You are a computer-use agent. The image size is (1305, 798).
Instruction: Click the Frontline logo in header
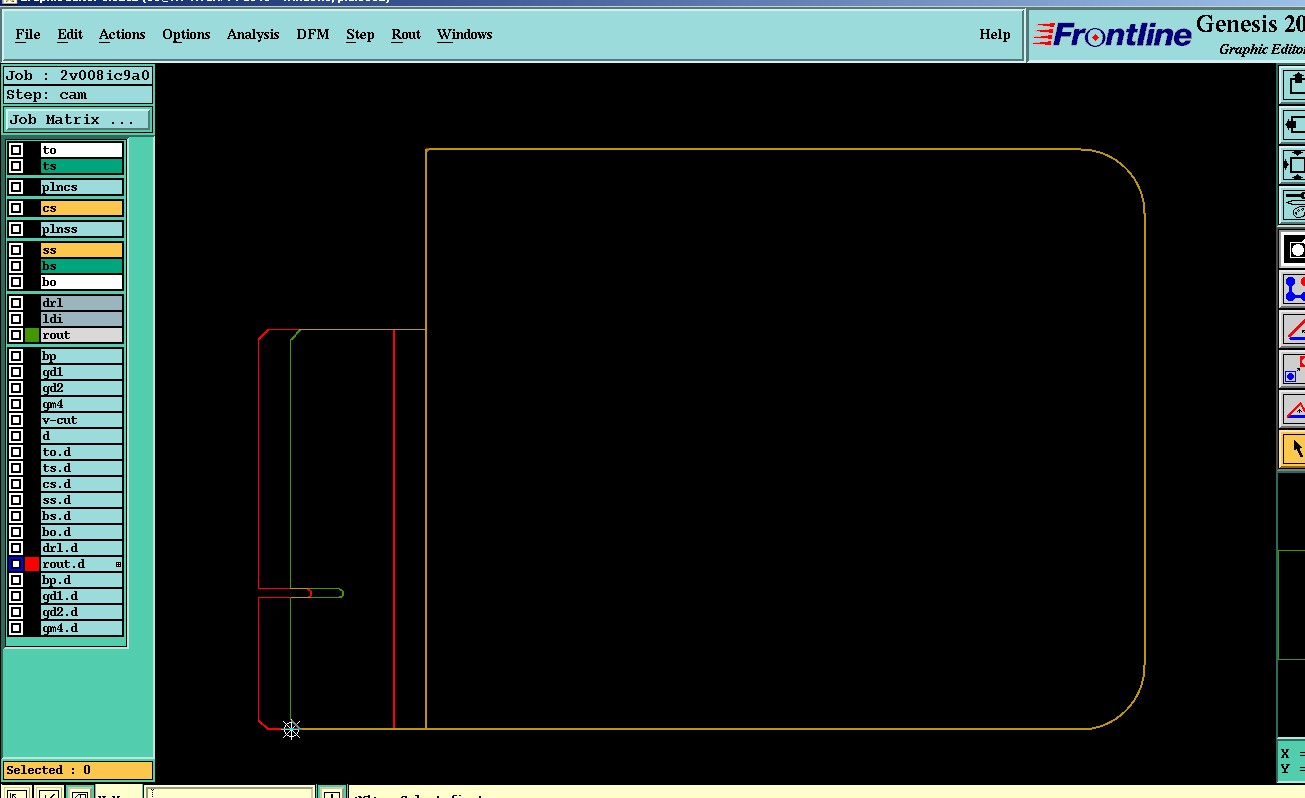pyautogui.click(x=1112, y=36)
